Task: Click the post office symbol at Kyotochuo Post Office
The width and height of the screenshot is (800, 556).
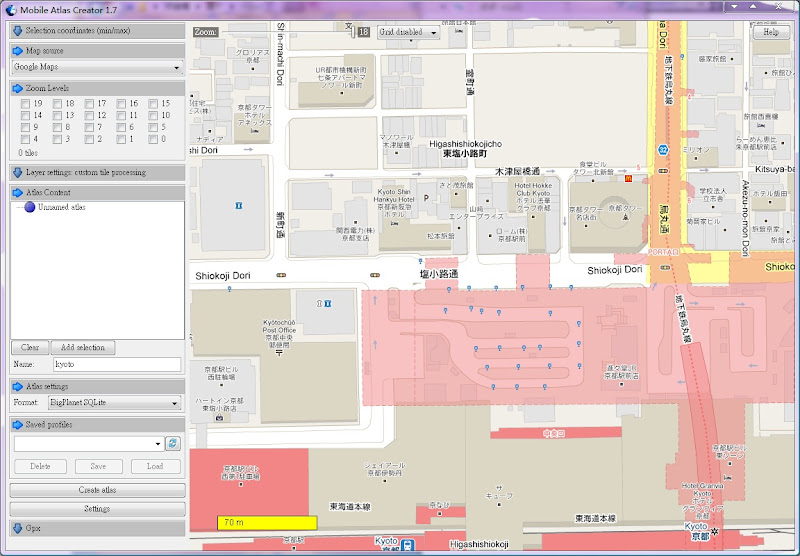Action: [x=279, y=352]
